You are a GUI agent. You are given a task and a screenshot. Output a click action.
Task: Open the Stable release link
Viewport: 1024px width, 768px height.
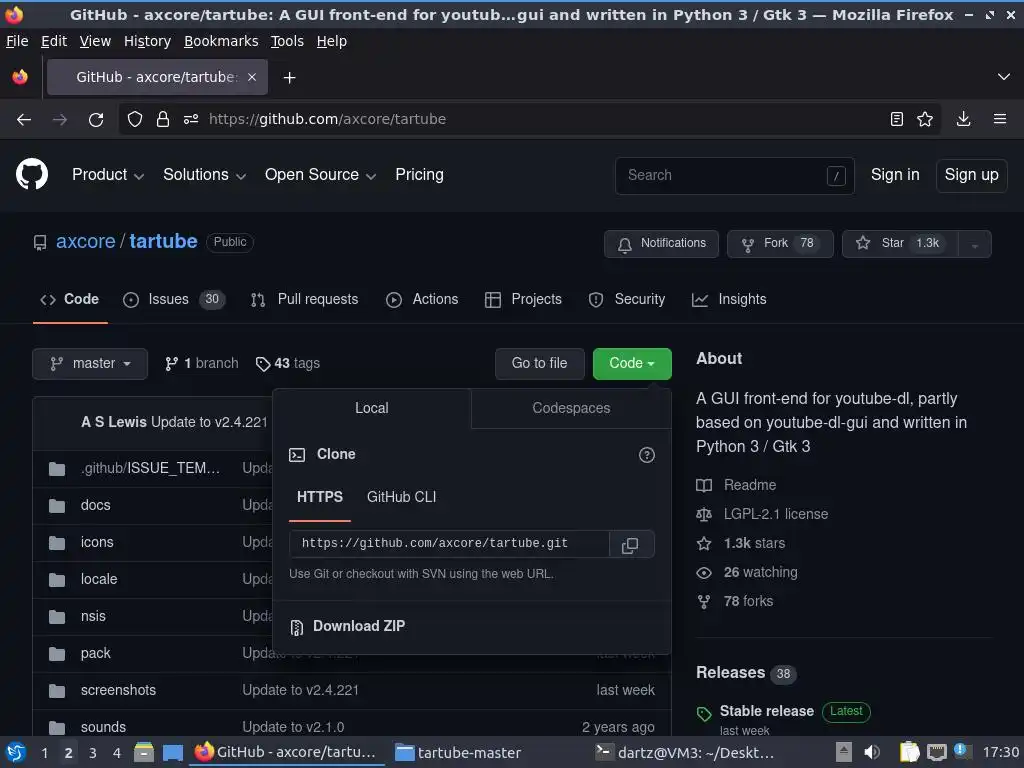click(x=767, y=711)
